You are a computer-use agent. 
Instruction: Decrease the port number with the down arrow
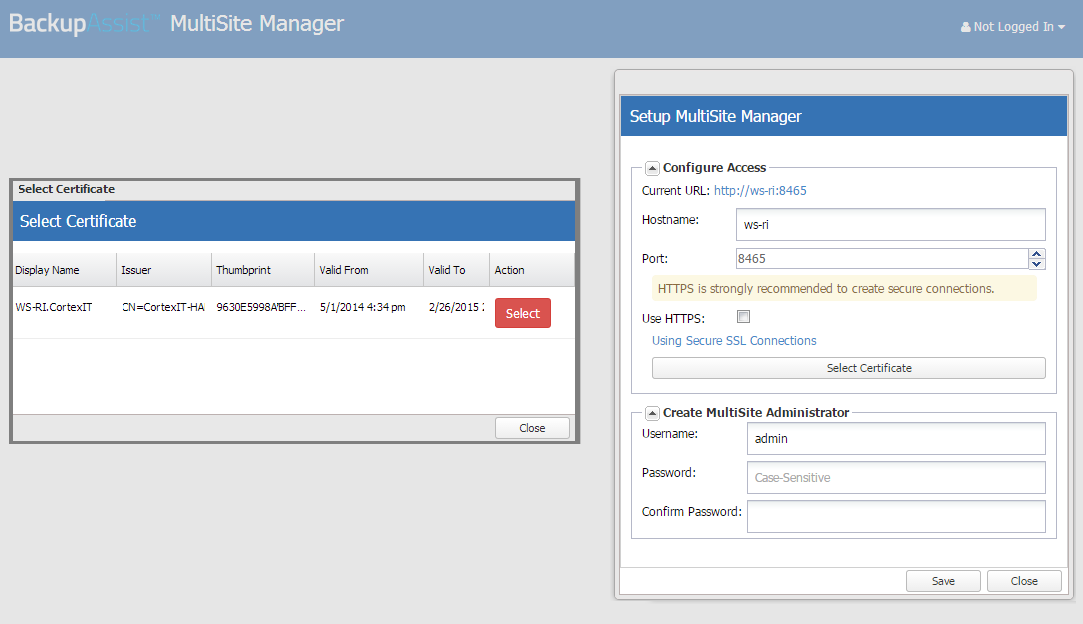1037,264
